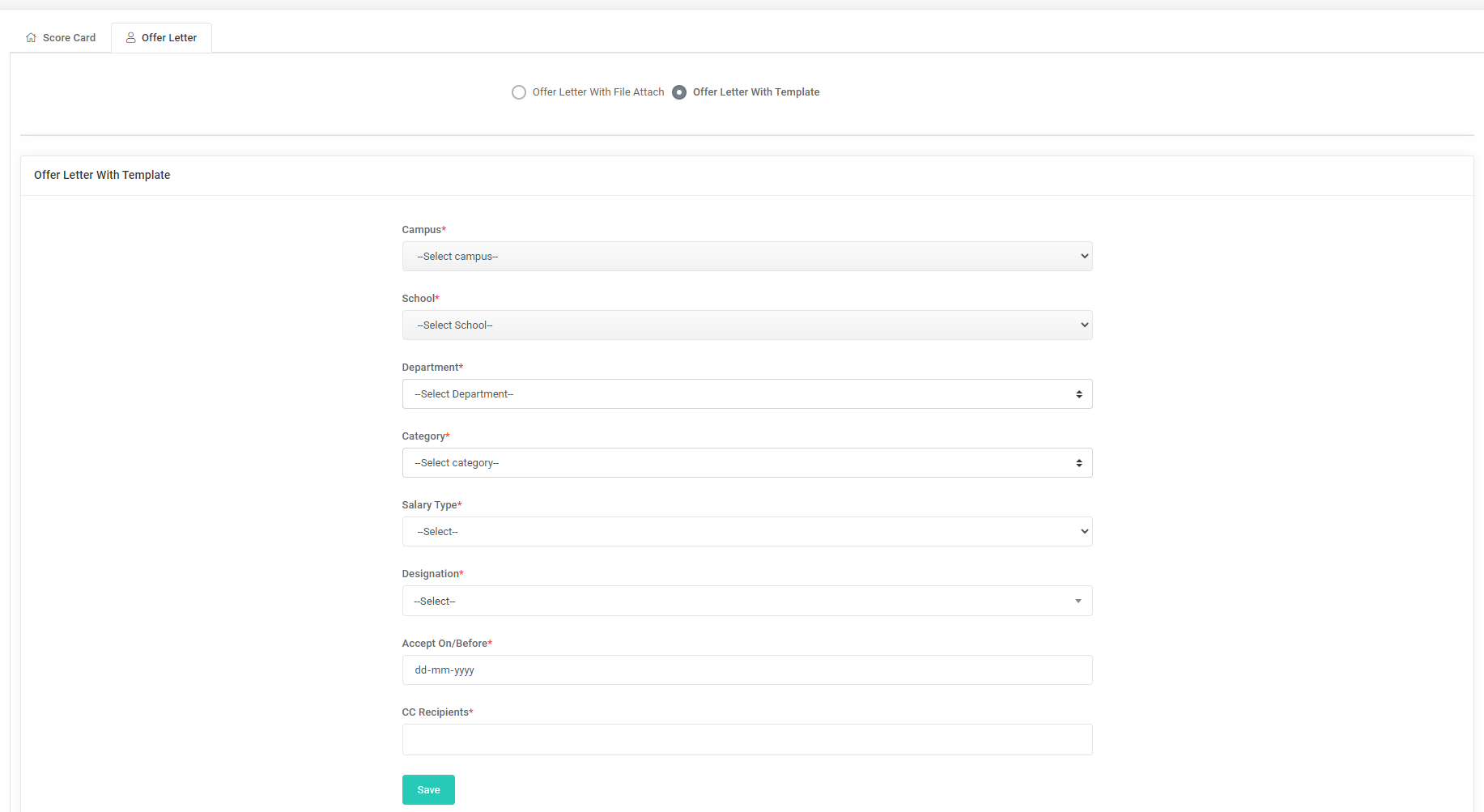Click the Department up-down arrows icon

click(1078, 394)
